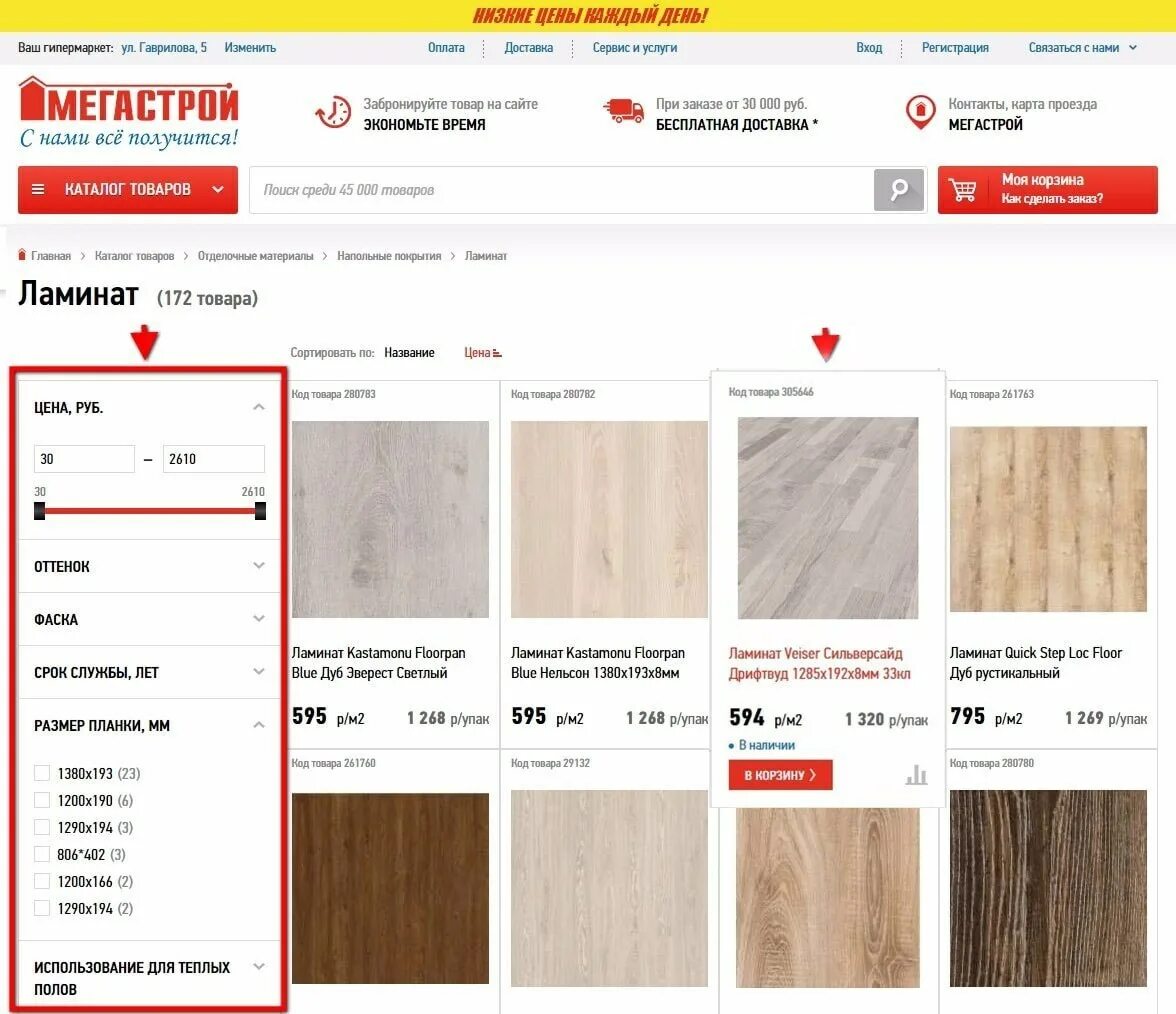Check the 1380x193 (23) size checkbox
This screenshot has height=1014, width=1176.
42,772
